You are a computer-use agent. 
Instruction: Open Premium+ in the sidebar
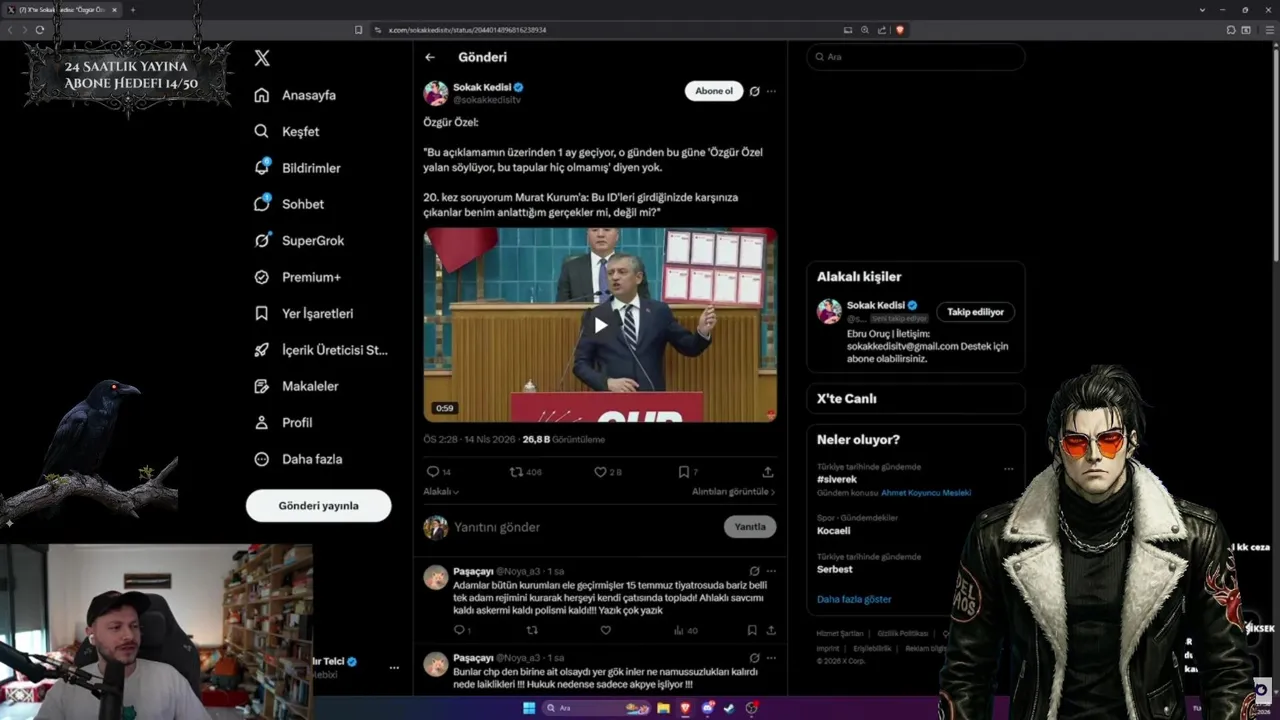(297, 277)
